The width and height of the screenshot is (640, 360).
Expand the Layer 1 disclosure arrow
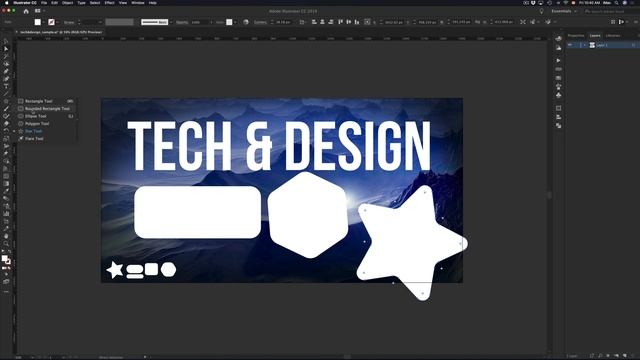click(584, 45)
